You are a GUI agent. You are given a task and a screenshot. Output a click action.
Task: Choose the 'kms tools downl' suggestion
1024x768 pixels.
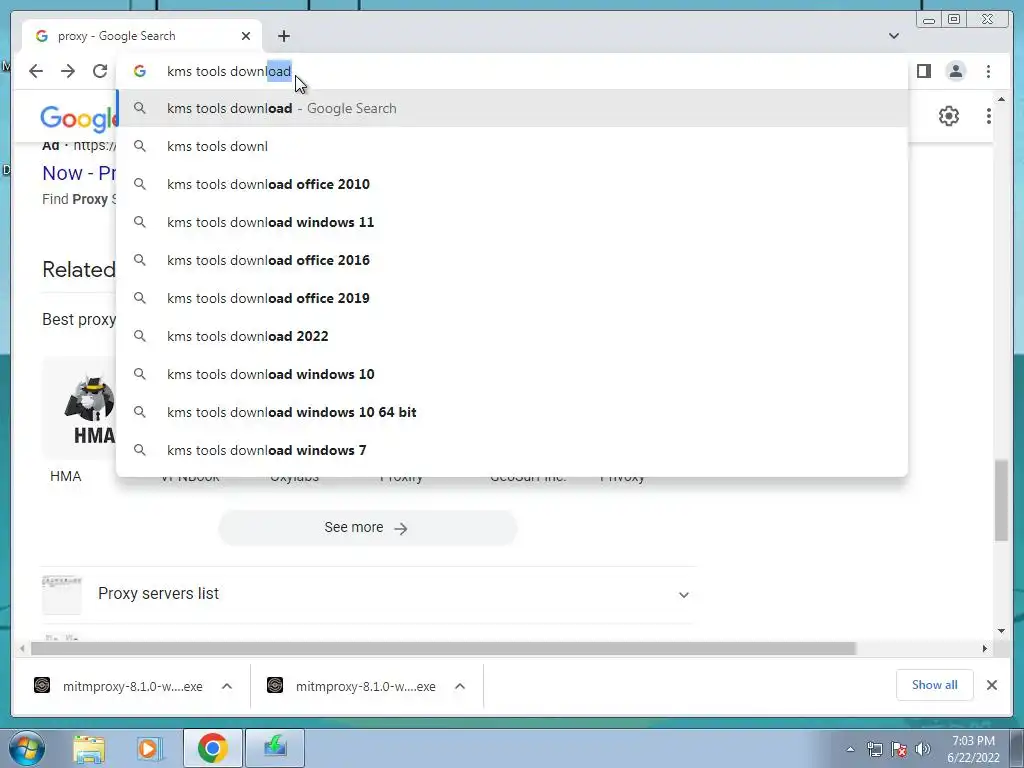(511, 146)
